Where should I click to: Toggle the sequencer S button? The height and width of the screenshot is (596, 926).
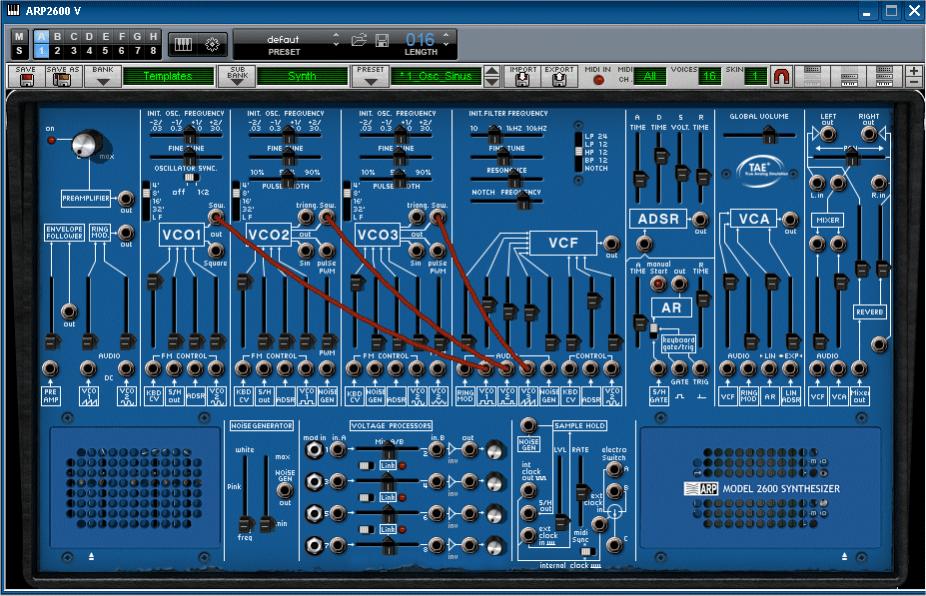tap(19, 51)
